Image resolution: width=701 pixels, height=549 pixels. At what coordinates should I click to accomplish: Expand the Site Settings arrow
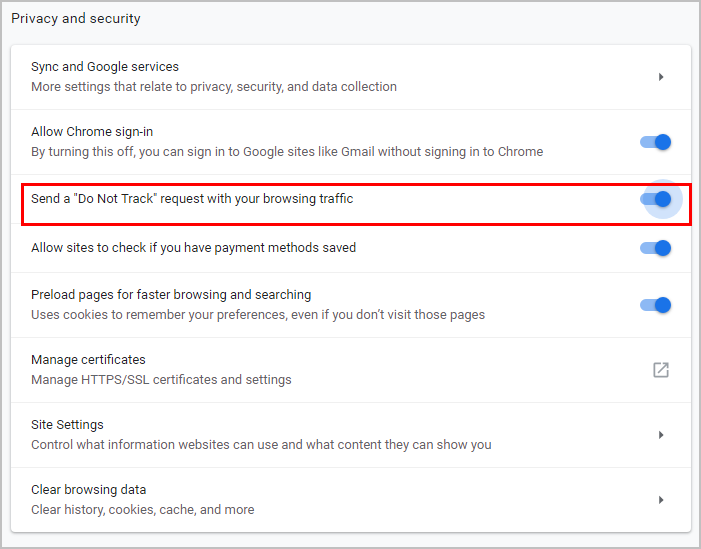pyautogui.click(x=661, y=435)
